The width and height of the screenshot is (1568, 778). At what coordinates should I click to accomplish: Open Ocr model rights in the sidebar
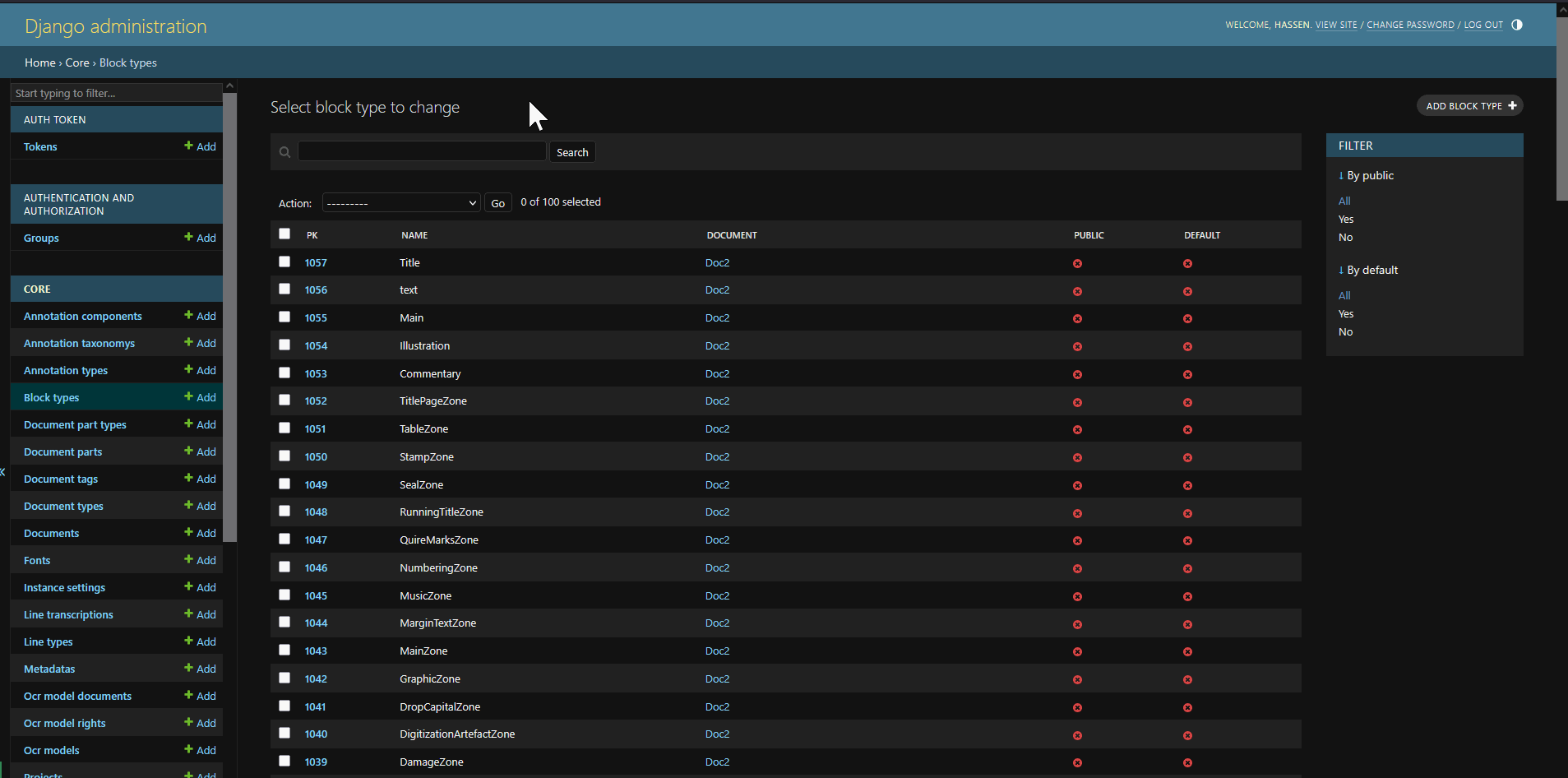(65, 723)
